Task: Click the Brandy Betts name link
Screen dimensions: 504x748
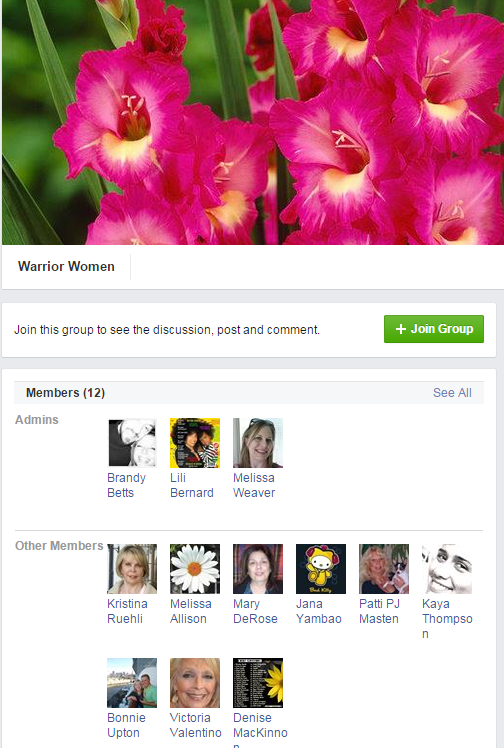Action: point(126,485)
